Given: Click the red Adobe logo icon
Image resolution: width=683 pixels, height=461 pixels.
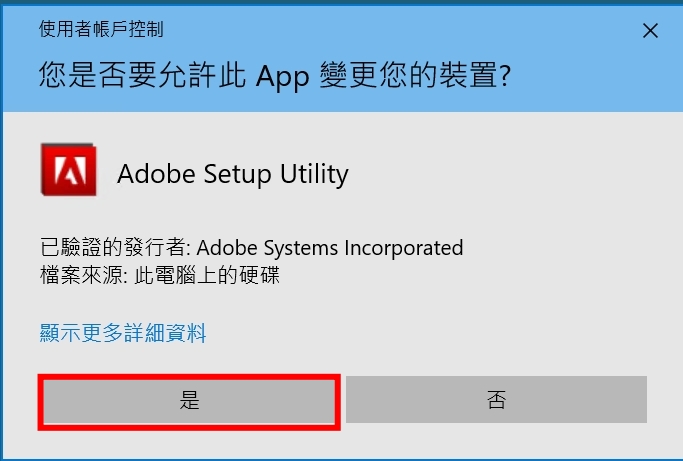Looking at the screenshot, I should click(x=68, y=171).
